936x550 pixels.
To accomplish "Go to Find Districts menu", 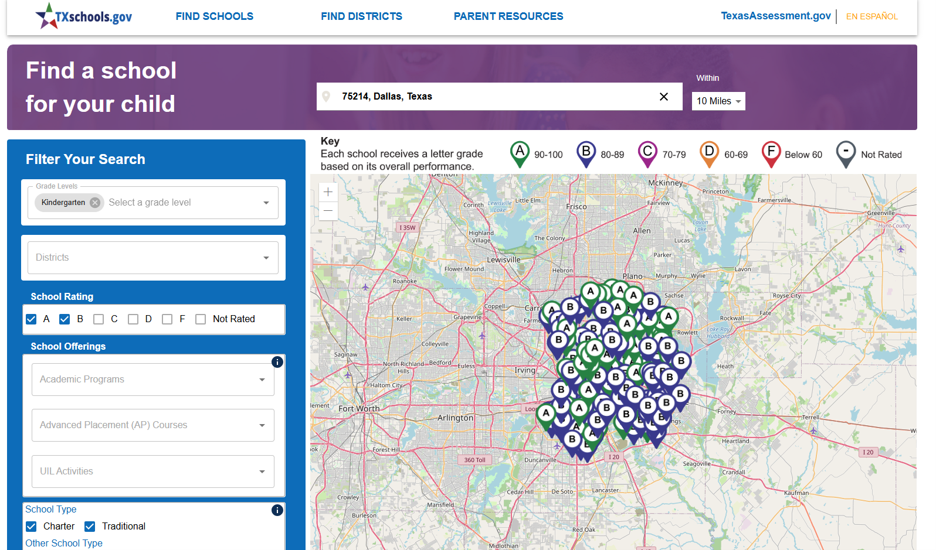I will pos(361,16).
